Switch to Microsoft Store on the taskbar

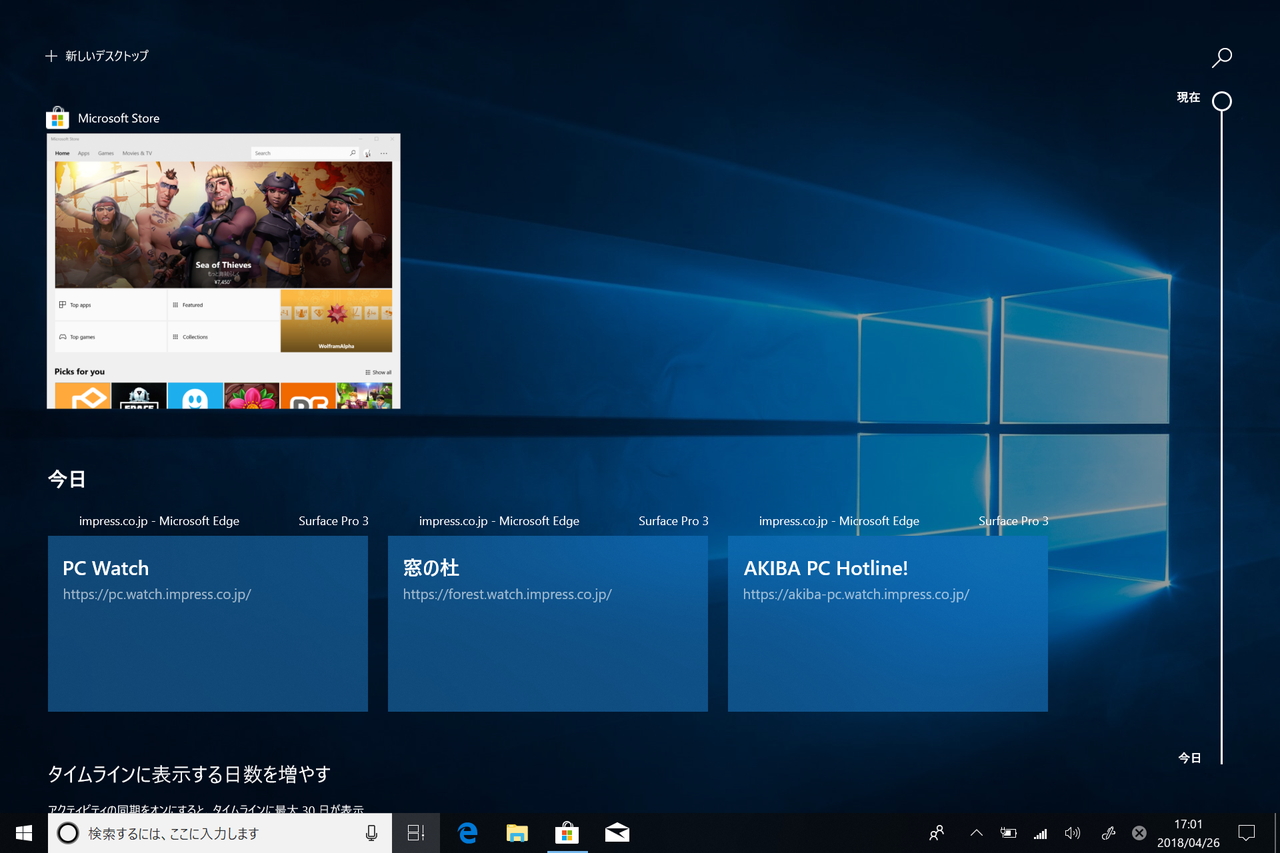click(567, 833)
